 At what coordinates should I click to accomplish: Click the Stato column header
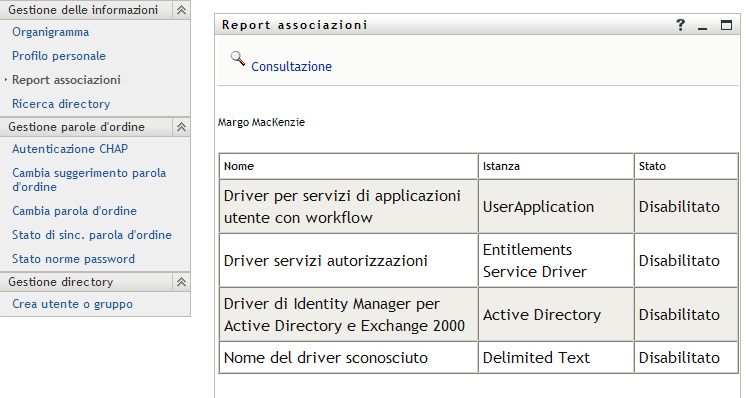pyautogui.click(x=686, y=166)
